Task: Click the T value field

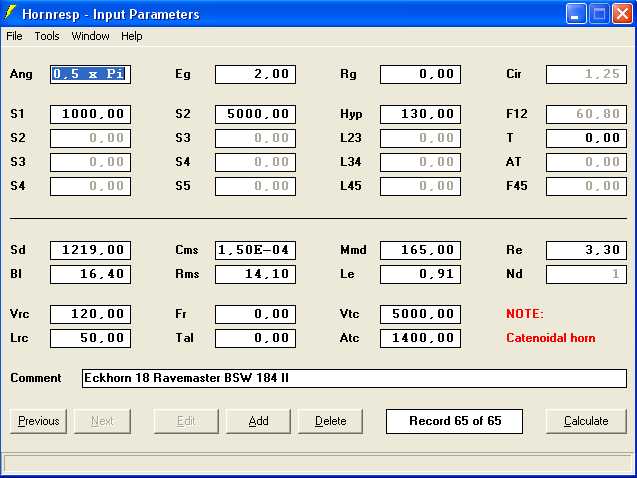Action: tap(586, 138)
